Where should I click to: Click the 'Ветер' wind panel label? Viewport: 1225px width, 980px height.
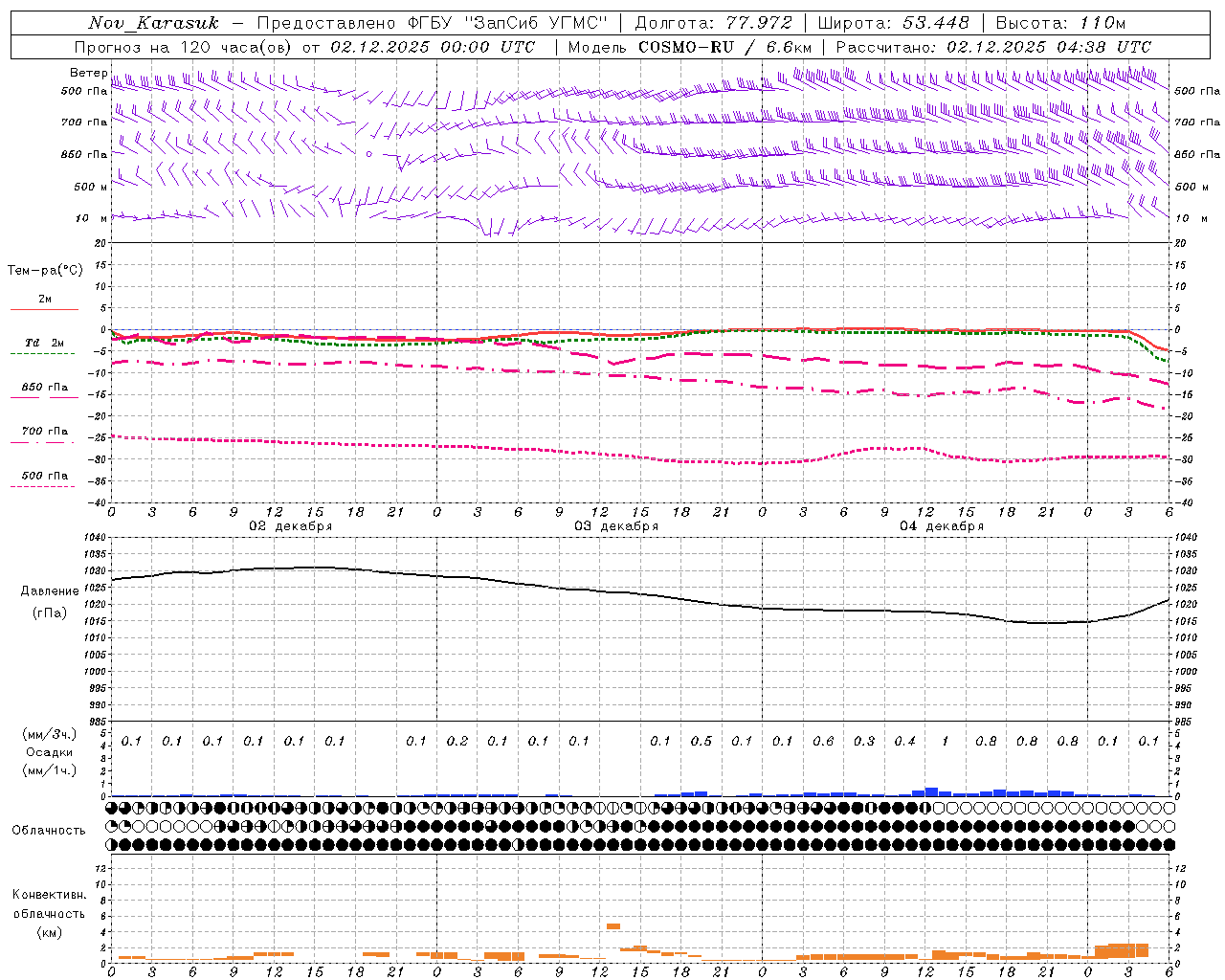(x=88, y=73)
